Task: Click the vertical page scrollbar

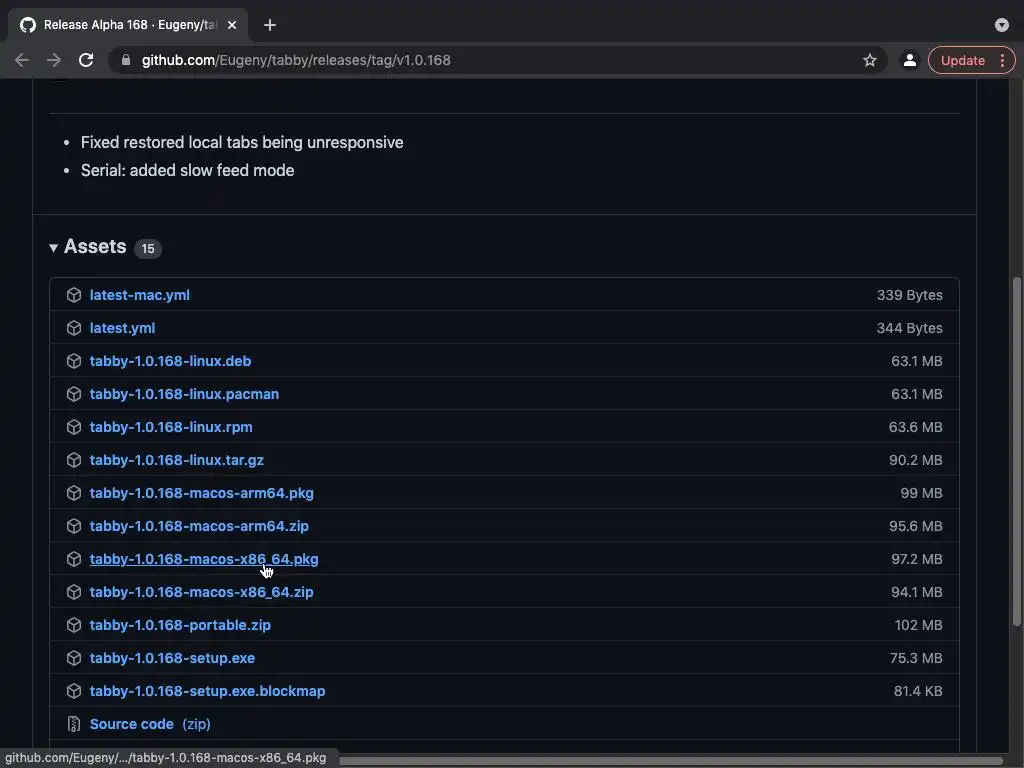Action: tap(1016, 452)
